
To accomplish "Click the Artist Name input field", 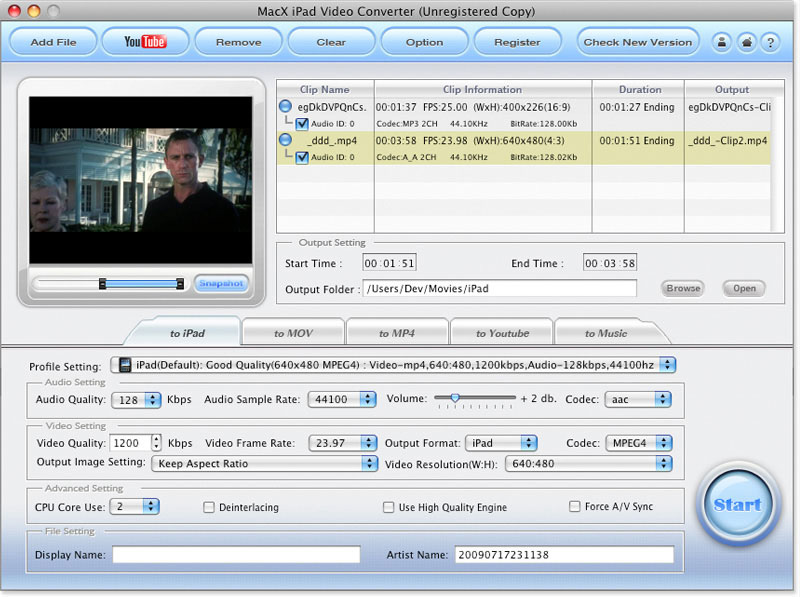I will [x=564, y=555].
